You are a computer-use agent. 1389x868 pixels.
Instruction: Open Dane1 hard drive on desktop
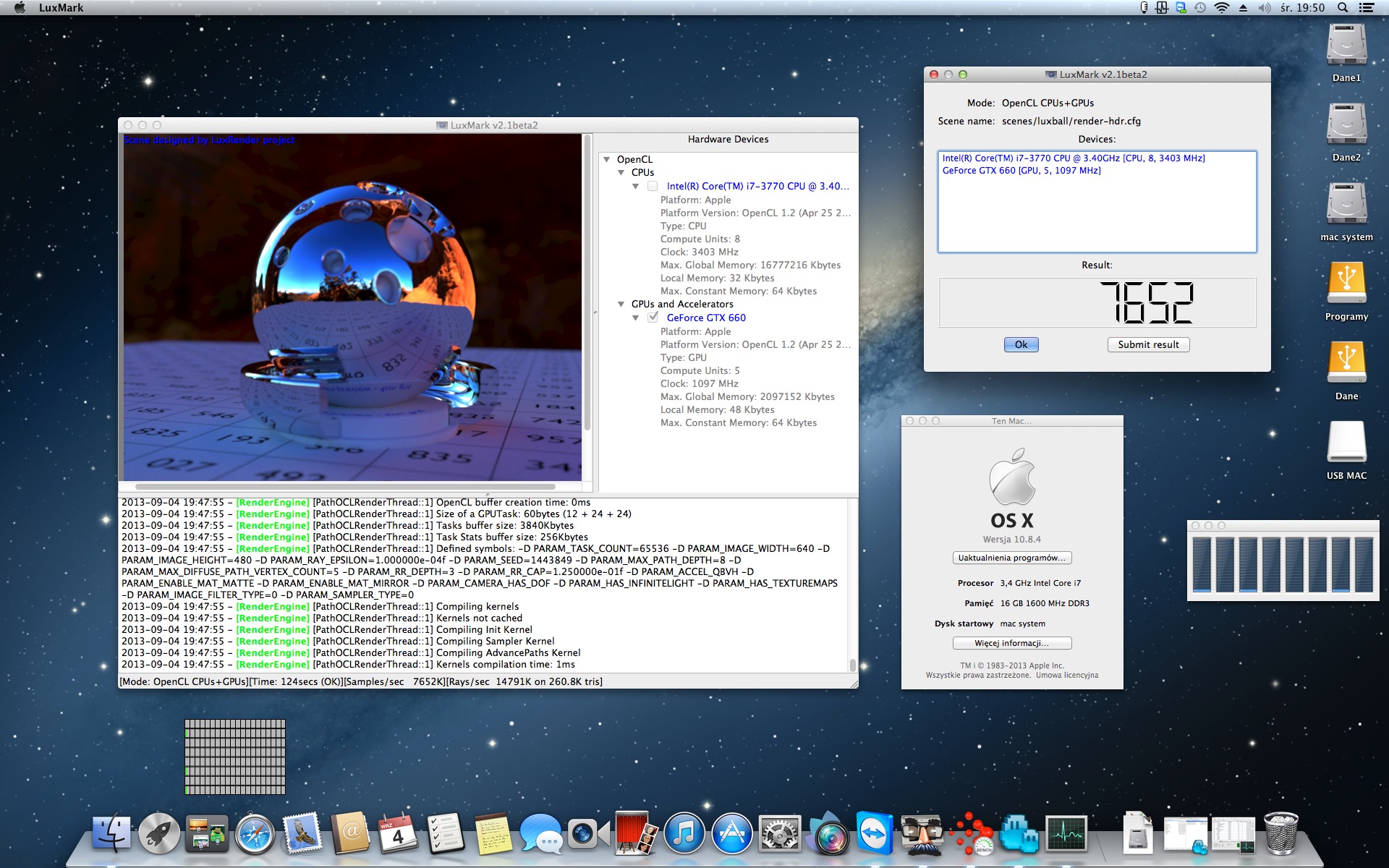point(1346,46)
